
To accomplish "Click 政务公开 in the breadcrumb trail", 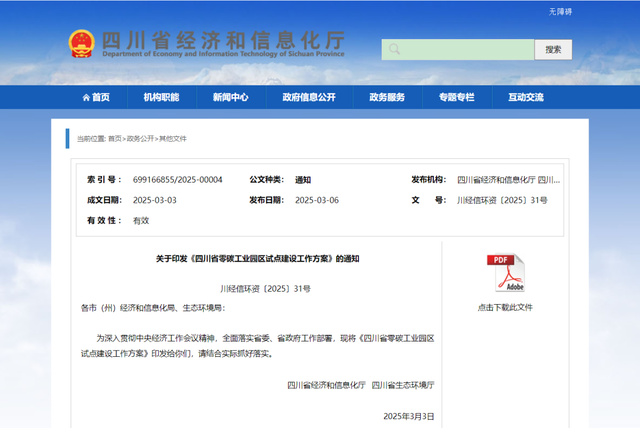I will [x=140, y=139].
